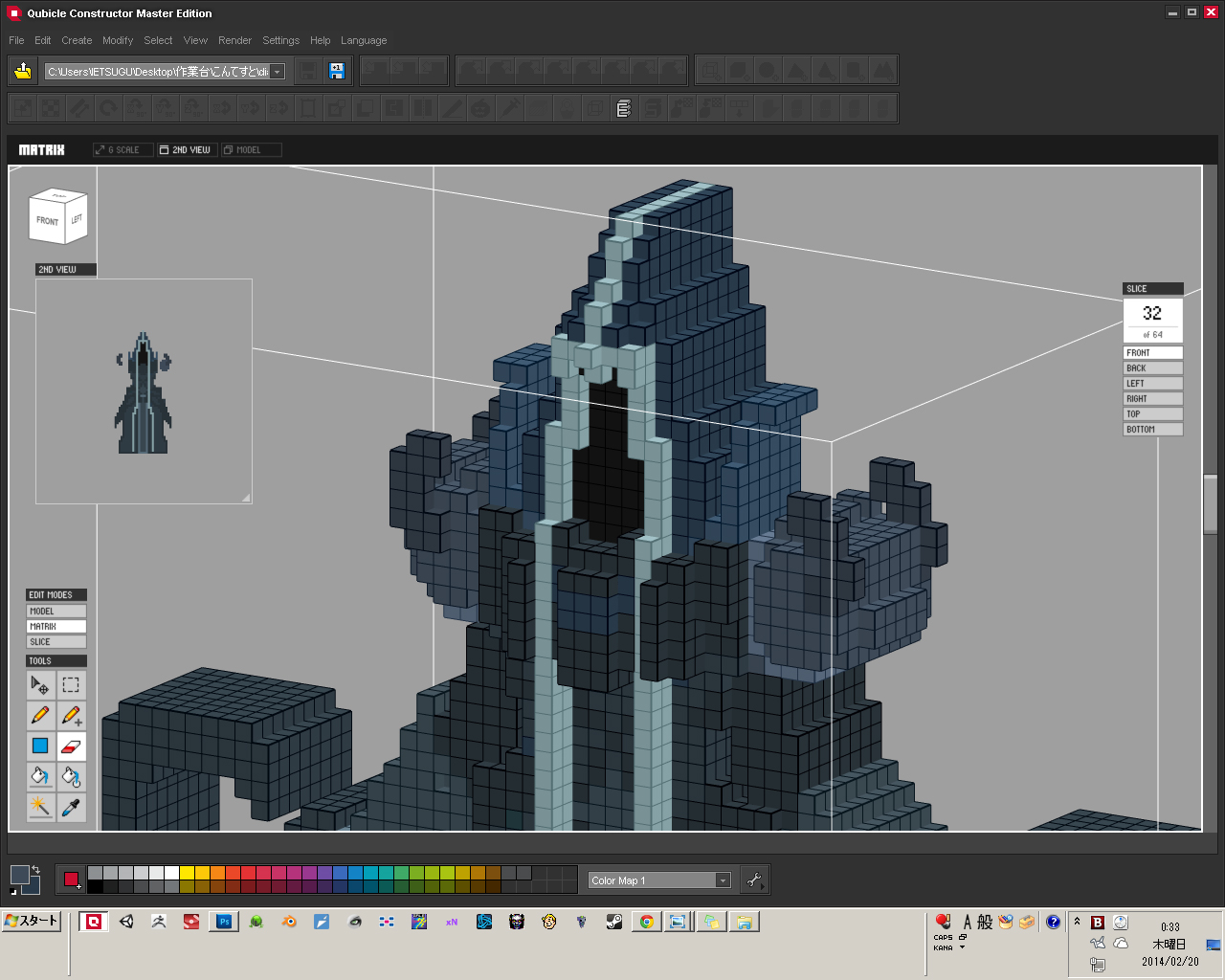1225x980 pixels.
Task: Open the Create menu
Action: [x=77, y=40]
